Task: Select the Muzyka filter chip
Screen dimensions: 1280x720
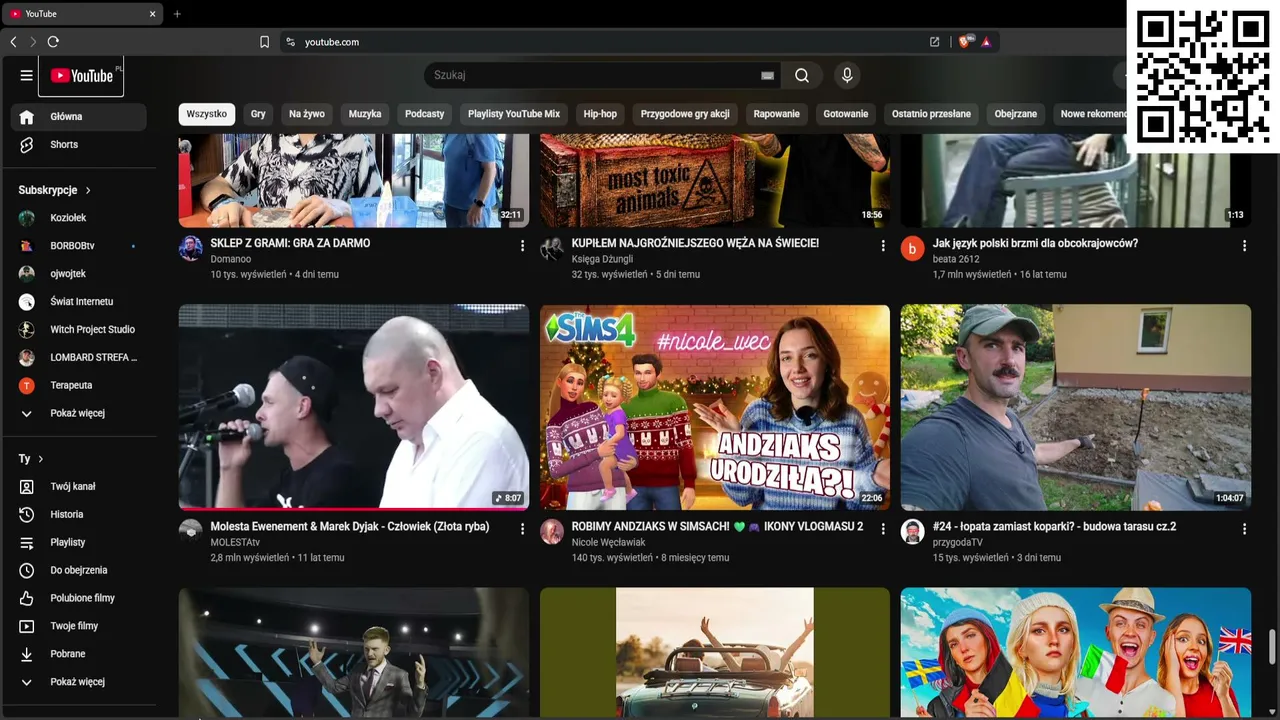Action: [x=365, y=114]
